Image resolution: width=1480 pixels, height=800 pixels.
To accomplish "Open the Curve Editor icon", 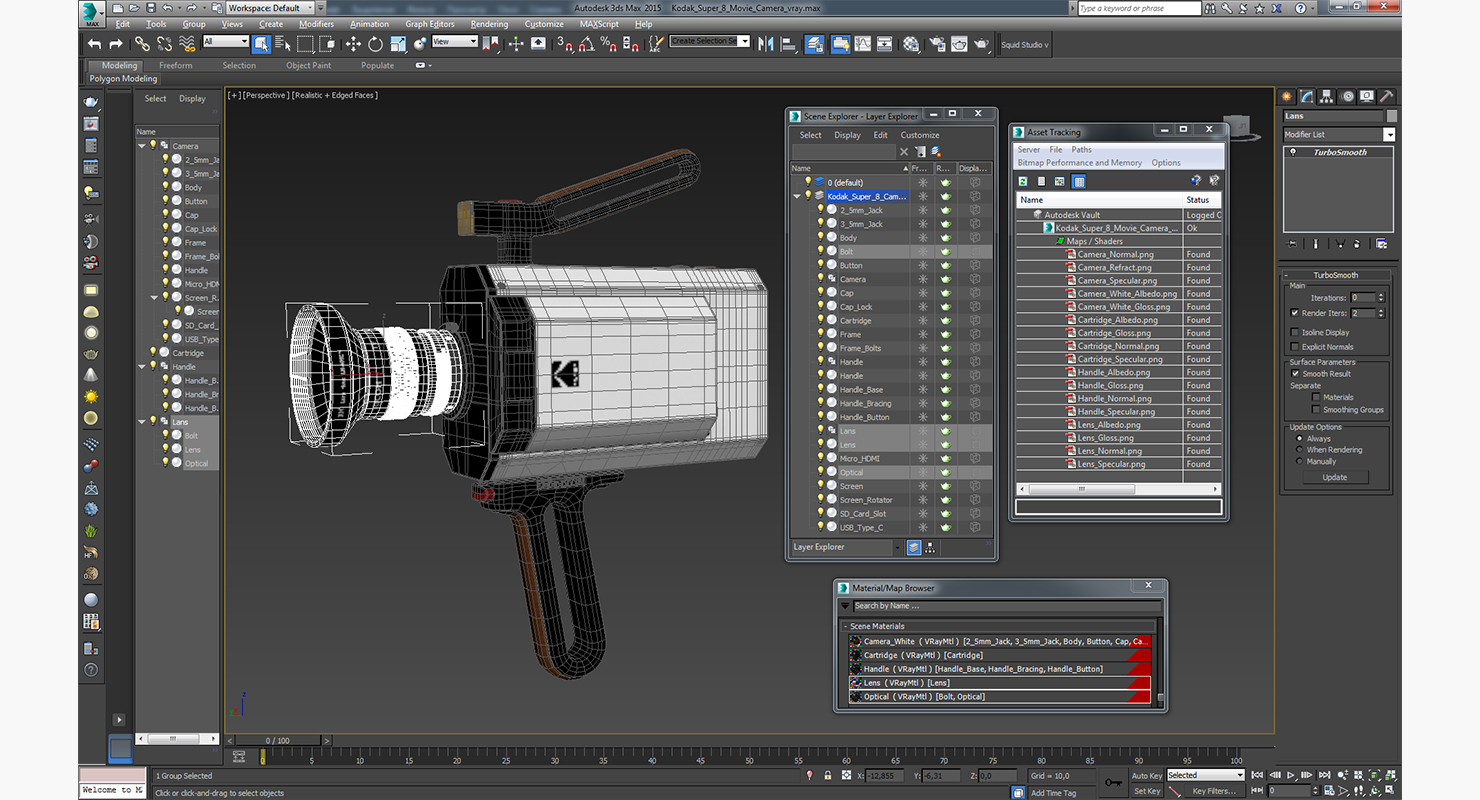I will [x=862, y=44].
